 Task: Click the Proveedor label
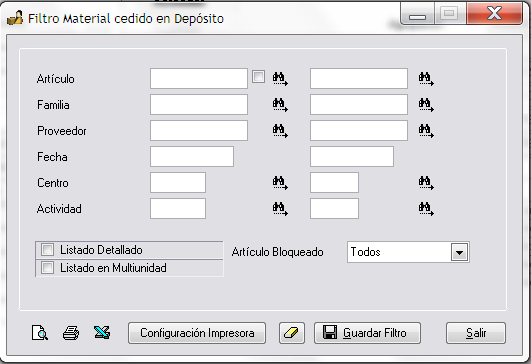coord(62,131)
